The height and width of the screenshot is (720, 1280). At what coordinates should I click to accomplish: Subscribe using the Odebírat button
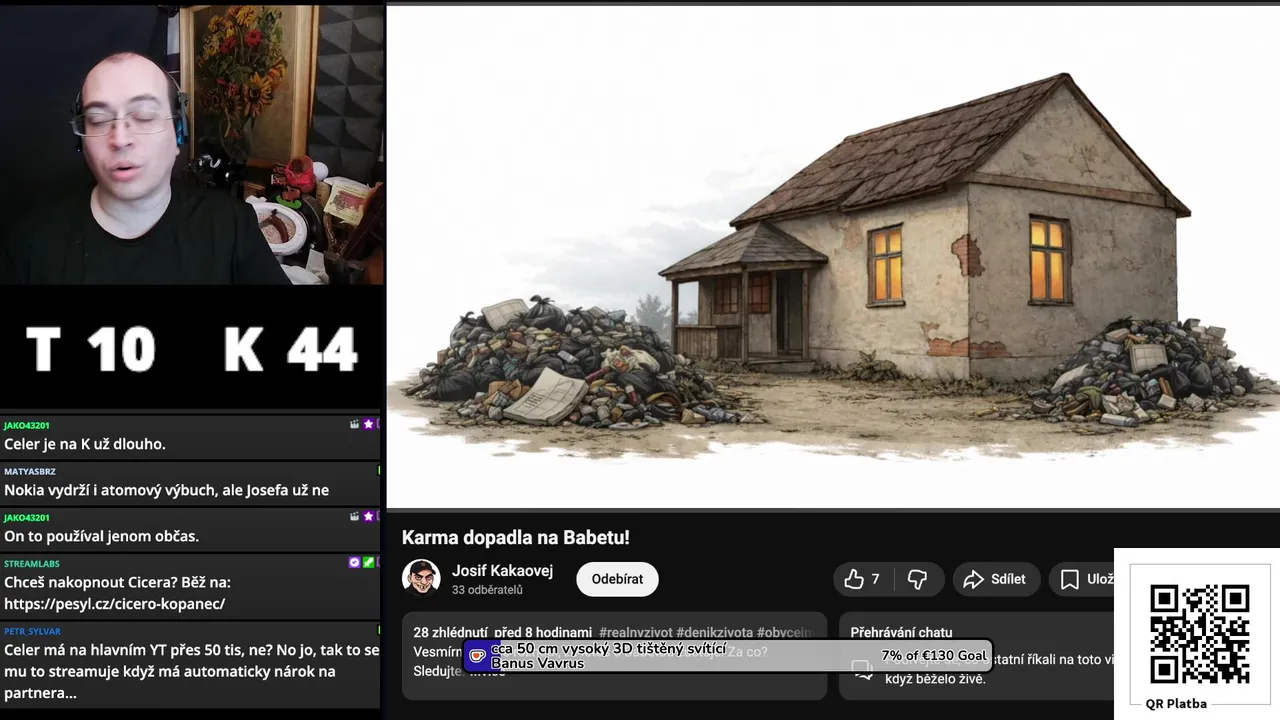pos(617,579)
